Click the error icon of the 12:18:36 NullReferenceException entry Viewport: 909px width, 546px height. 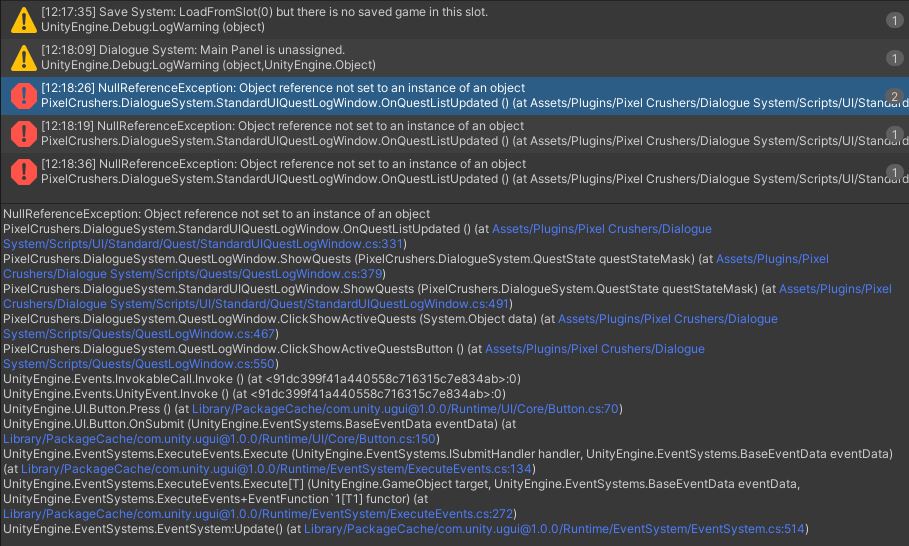(24, 172)
